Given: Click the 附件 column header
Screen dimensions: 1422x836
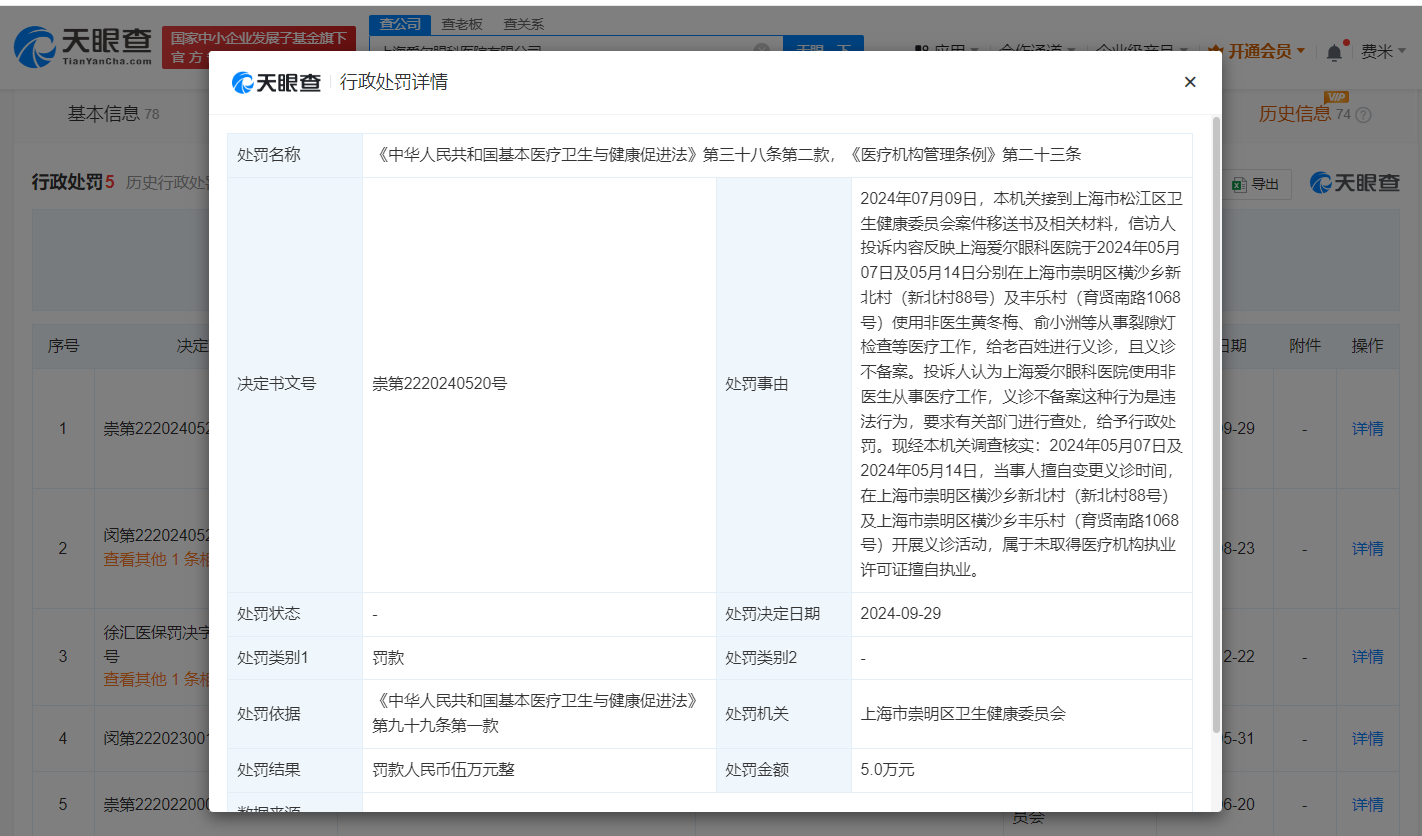Looking at the screenshot, I should tap(1305, 346).
